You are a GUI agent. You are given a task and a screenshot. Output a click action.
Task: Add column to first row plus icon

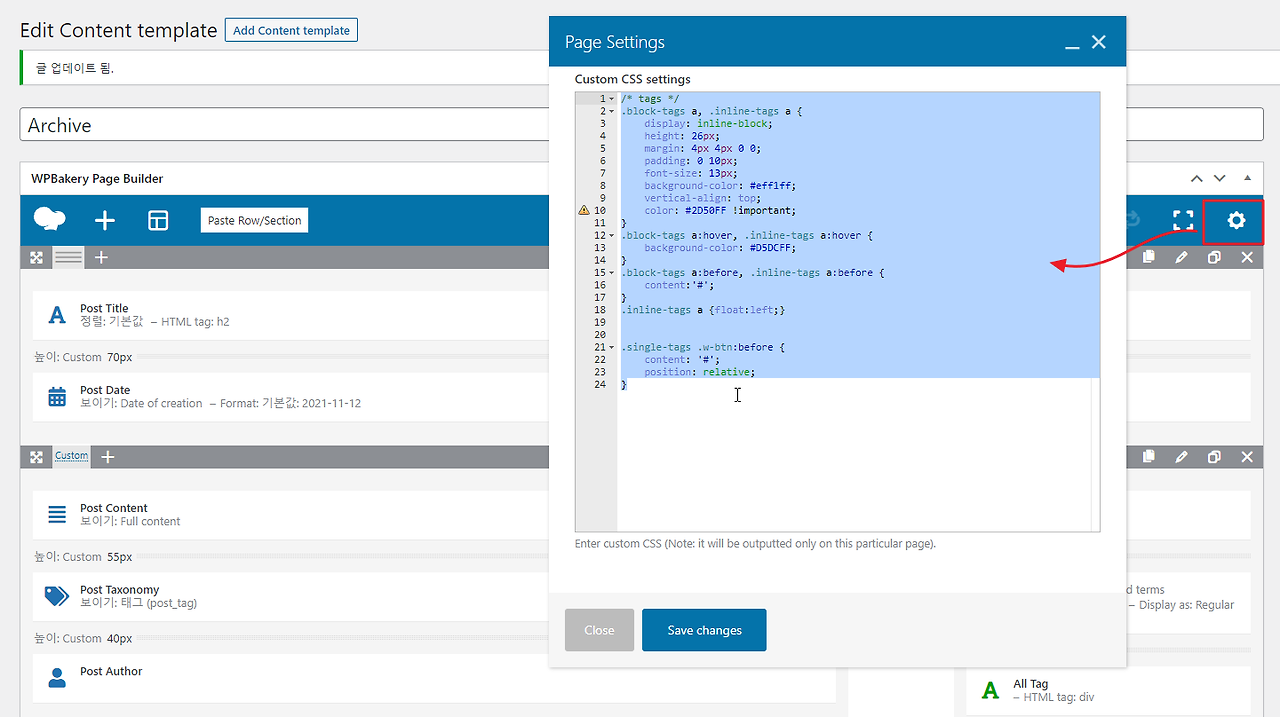(101, 258)
